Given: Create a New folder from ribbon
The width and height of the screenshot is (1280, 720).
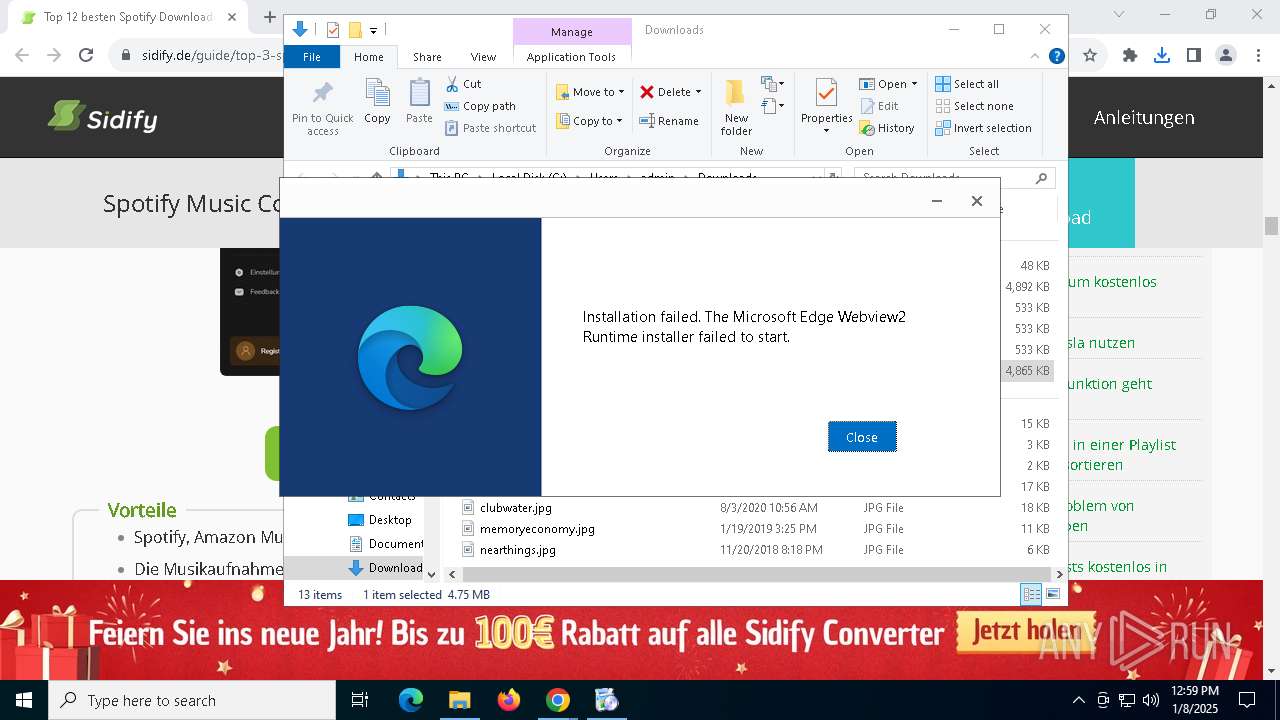Looking at the screenshot, I should [736, 107].
